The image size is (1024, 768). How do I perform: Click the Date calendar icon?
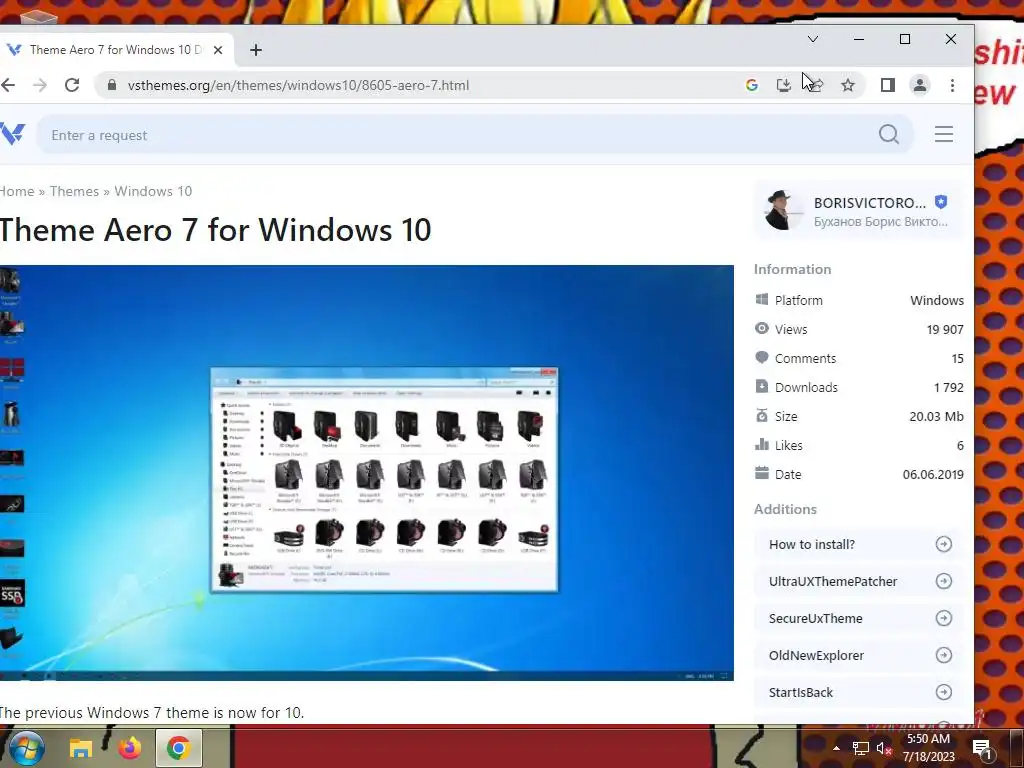pos(761,473)
